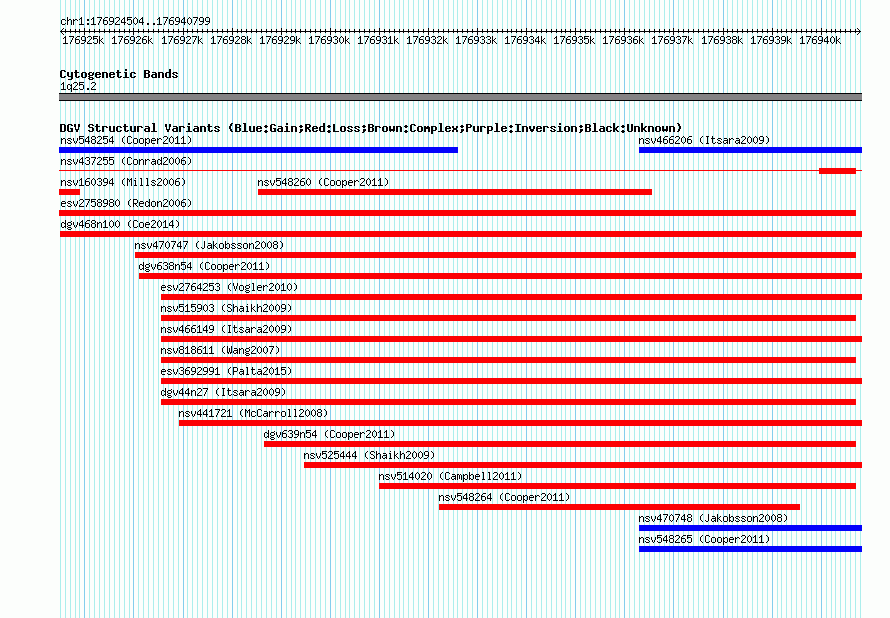Viewport: 890px width, 618px height.
Task: Click nsv514020 (Campbell2011) variant label
Action: point(450,476)
